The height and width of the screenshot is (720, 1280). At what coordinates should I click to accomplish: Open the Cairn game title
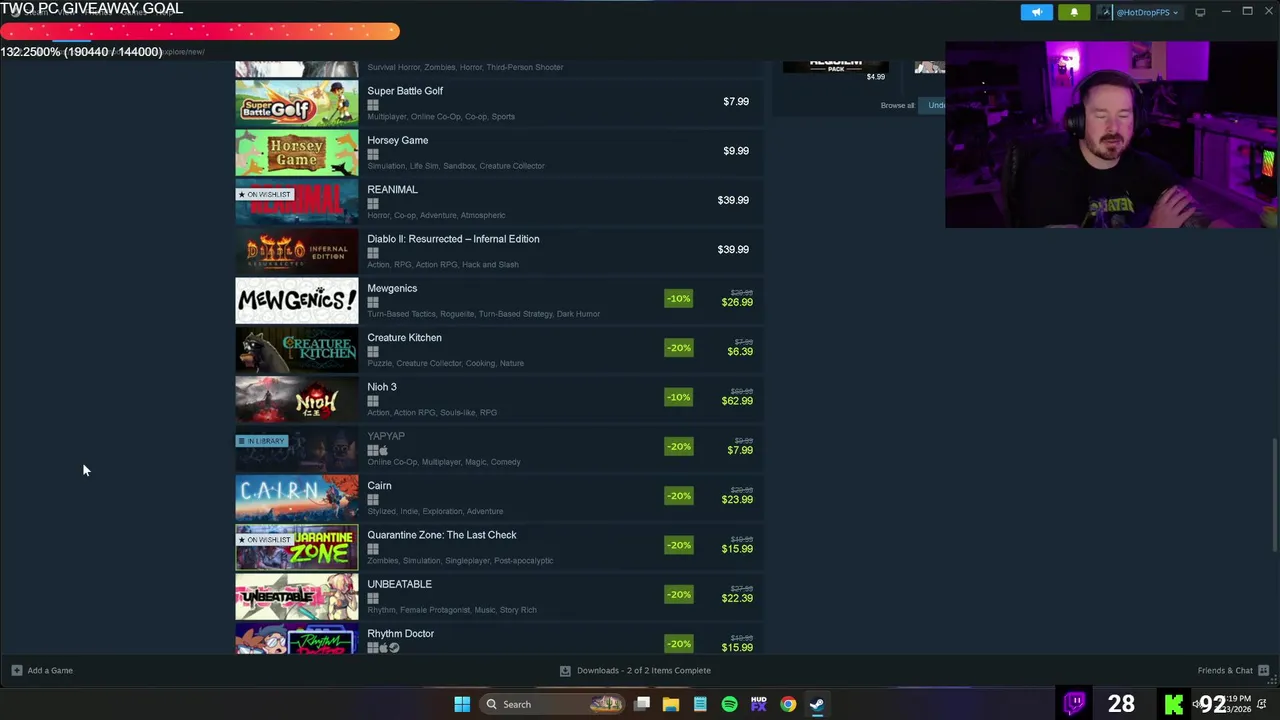coord(379,485)
